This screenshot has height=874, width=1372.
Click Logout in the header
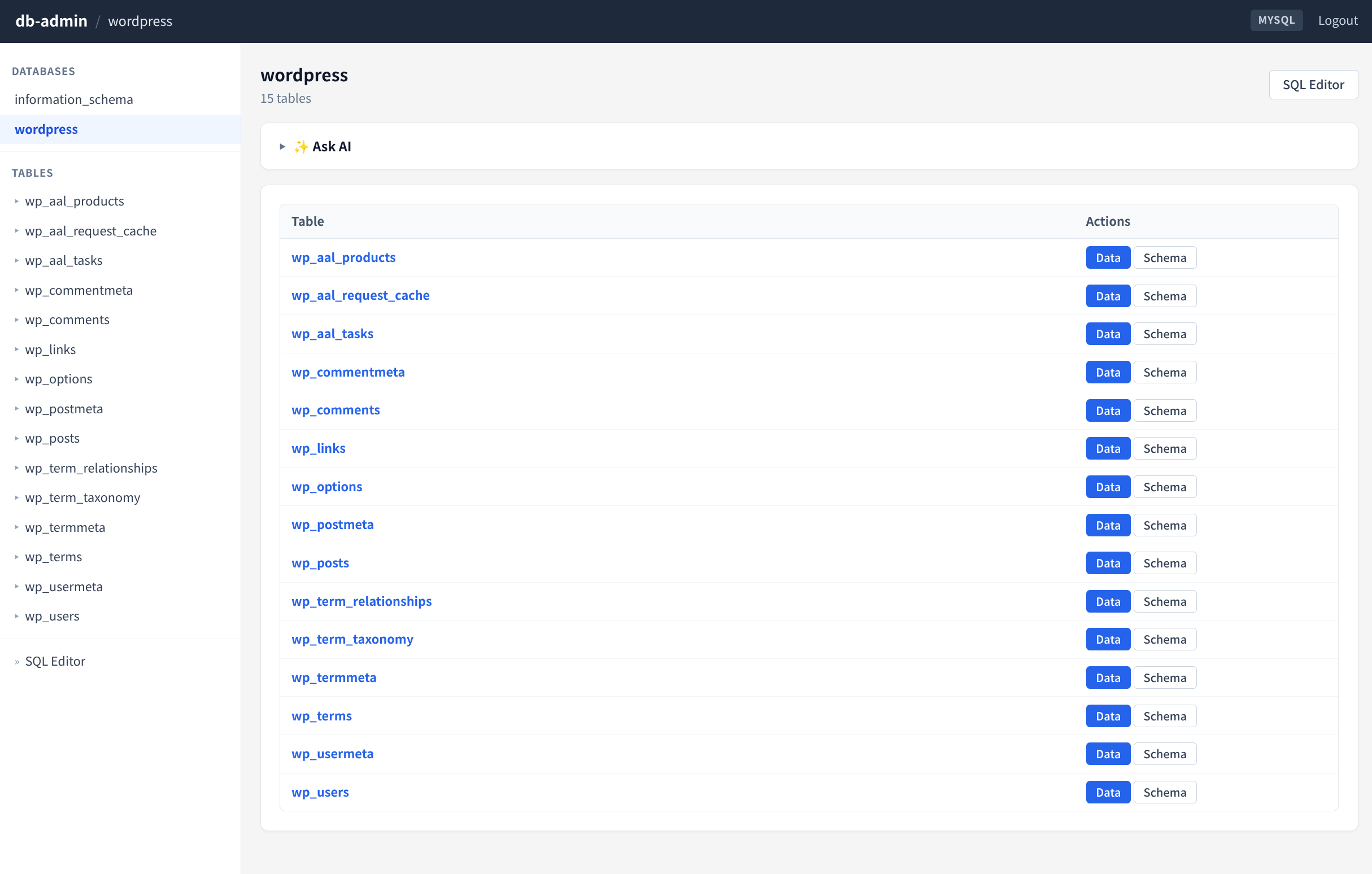pos(1338,20)
